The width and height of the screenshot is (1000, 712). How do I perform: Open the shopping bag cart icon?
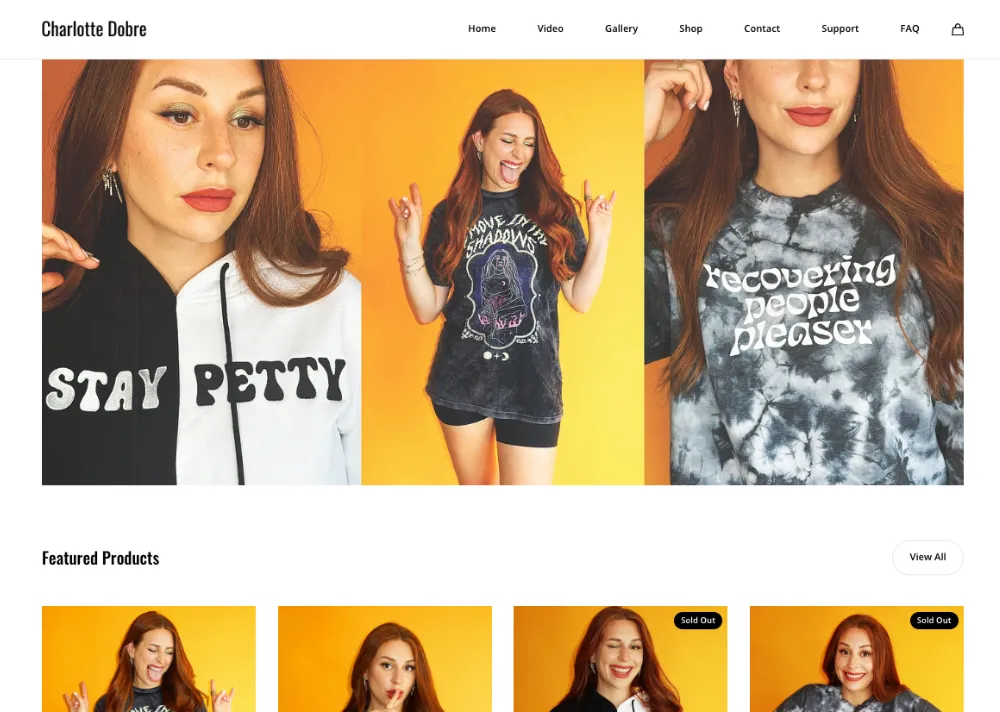click(x=957, y=29)
